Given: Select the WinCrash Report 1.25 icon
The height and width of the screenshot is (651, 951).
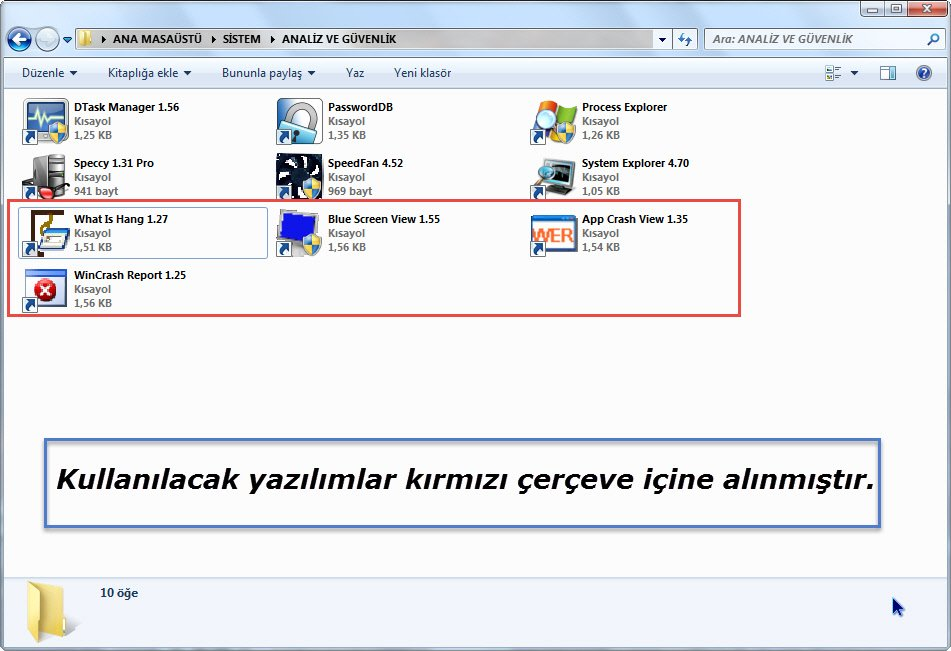Looking at the screenshot, I should [45, 289].
